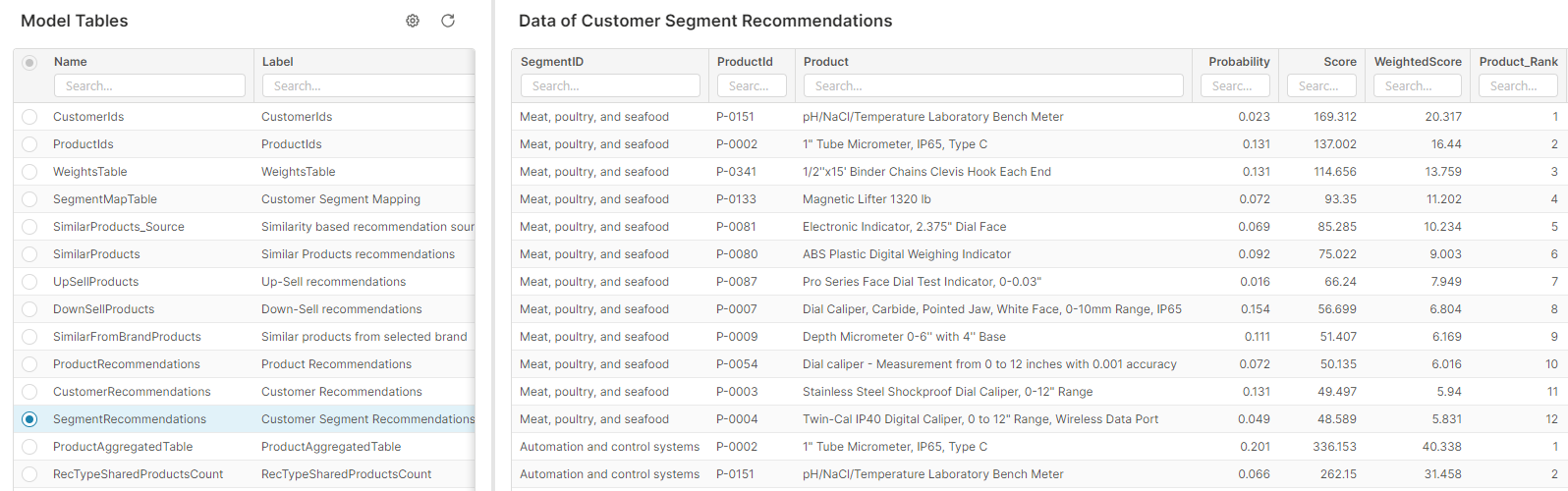Select the SimilarProducts_Source table row
Image resolution: width=1568 pixels, height=491 pixels.
pos(119,227)
